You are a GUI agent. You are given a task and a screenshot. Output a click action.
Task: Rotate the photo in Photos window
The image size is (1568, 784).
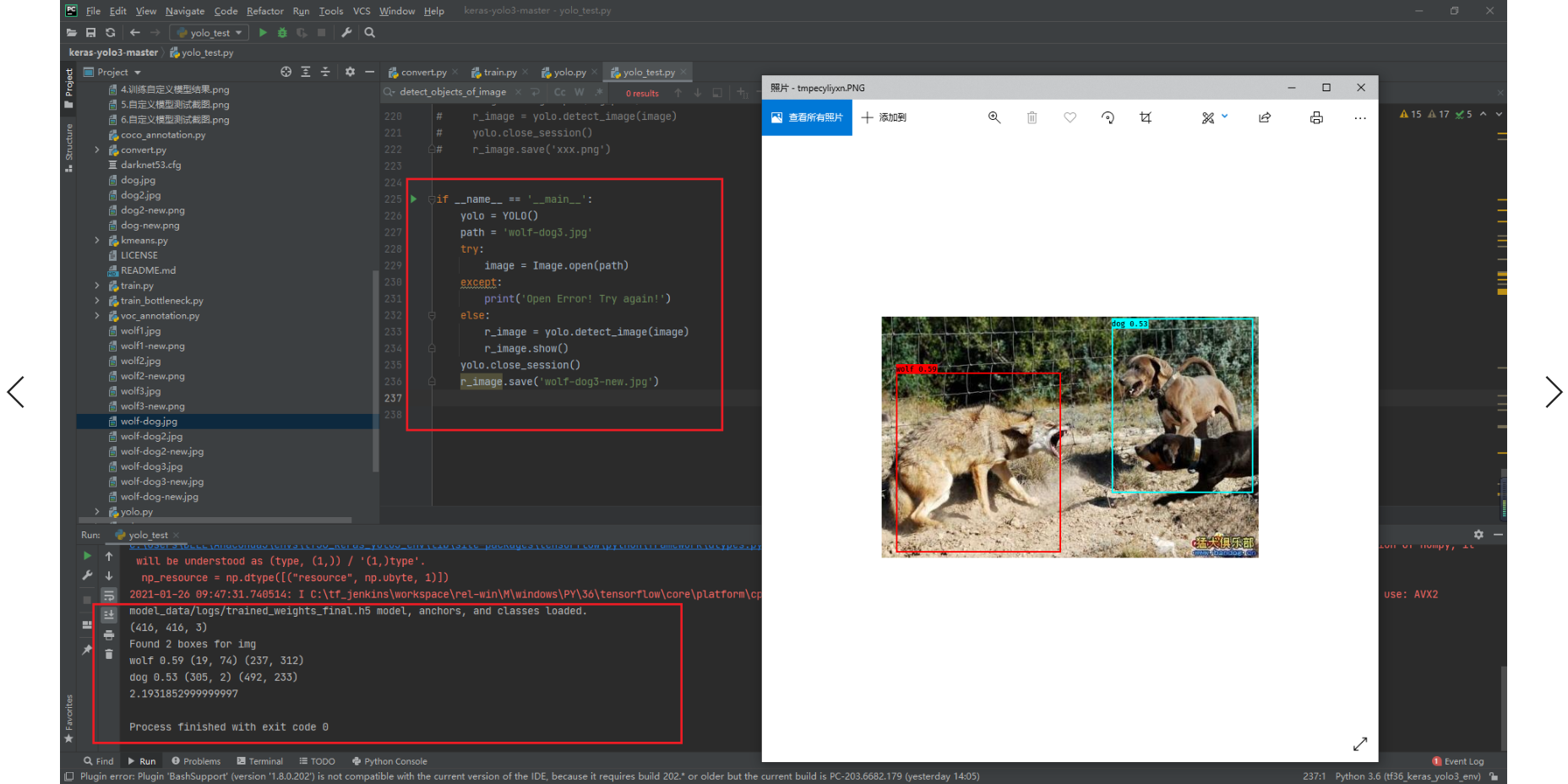click(1108, 117)
